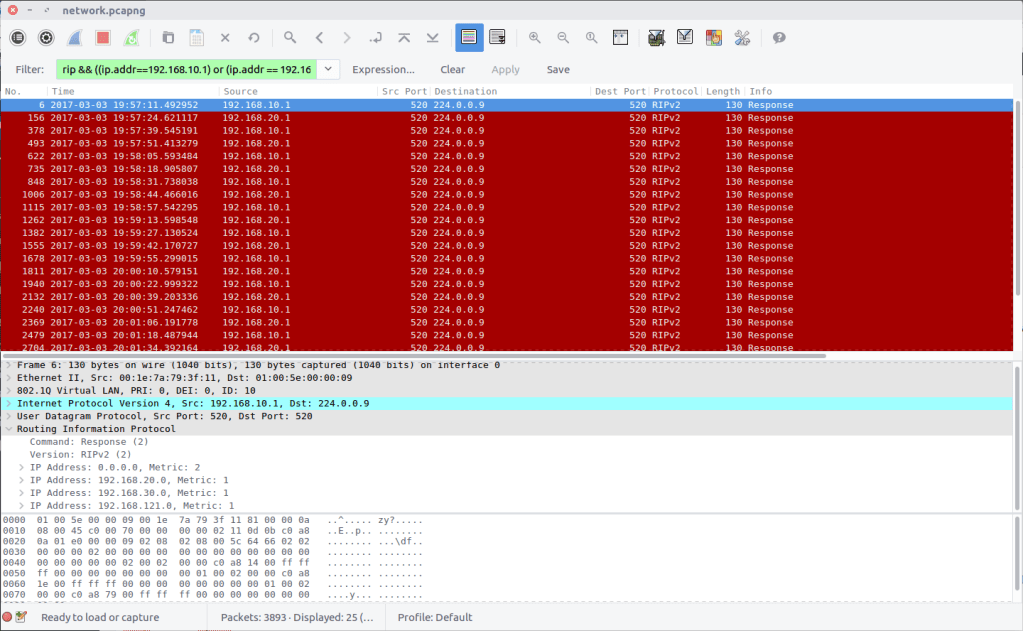Toggle auto scroll during live capture
Viewport: 1023px width, 631px height.
497,38
